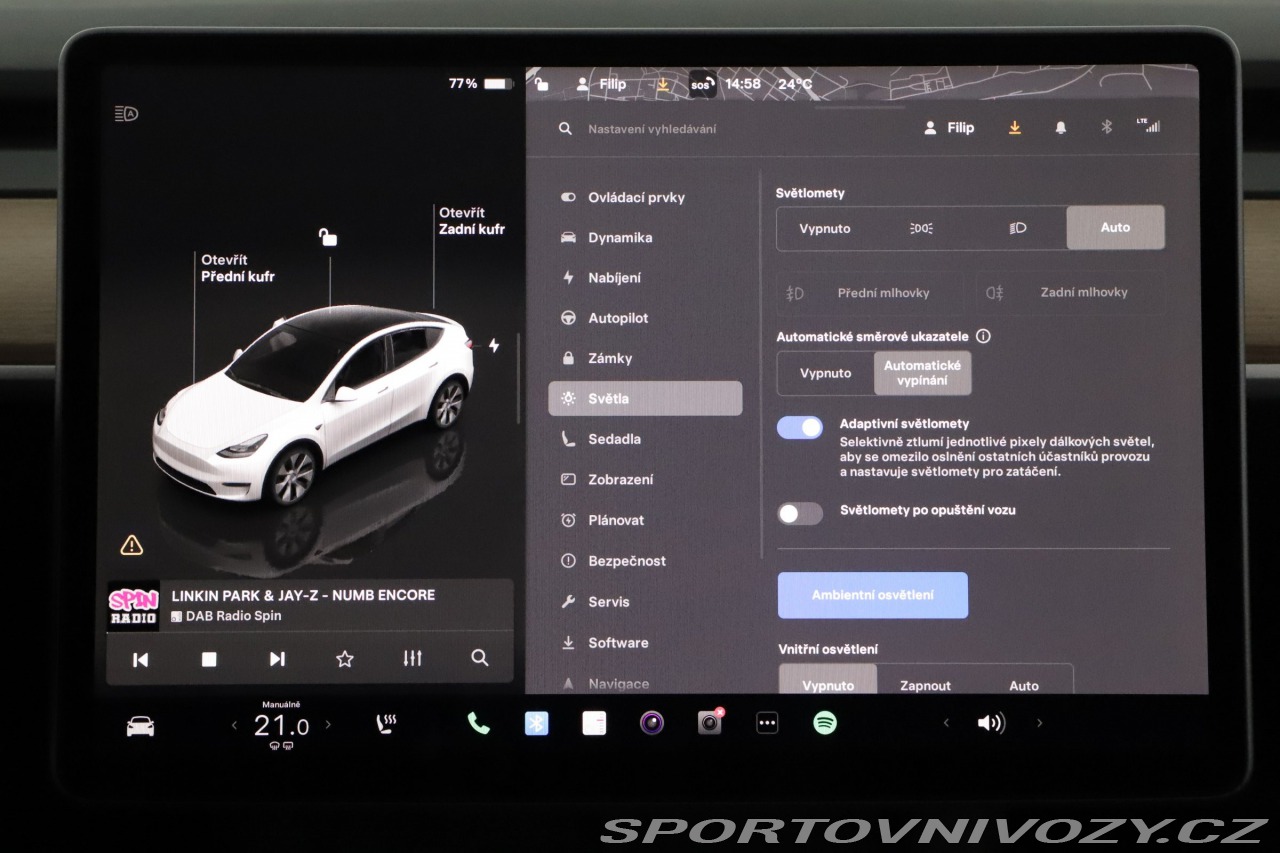Tap the 21.0 temperature display

tap(281, 725)
